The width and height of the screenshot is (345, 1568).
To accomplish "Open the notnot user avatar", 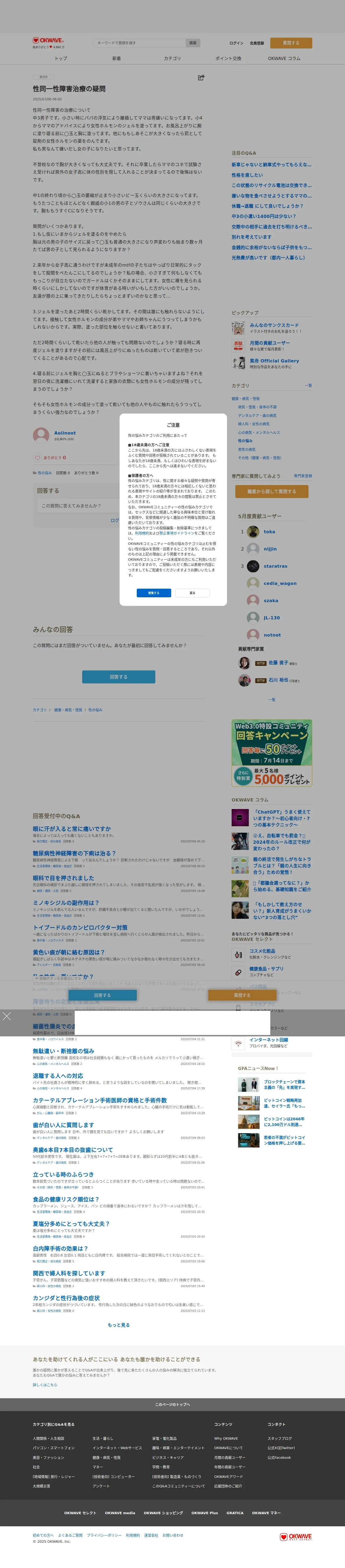I will pyautogui.click(x=253, y=635).
